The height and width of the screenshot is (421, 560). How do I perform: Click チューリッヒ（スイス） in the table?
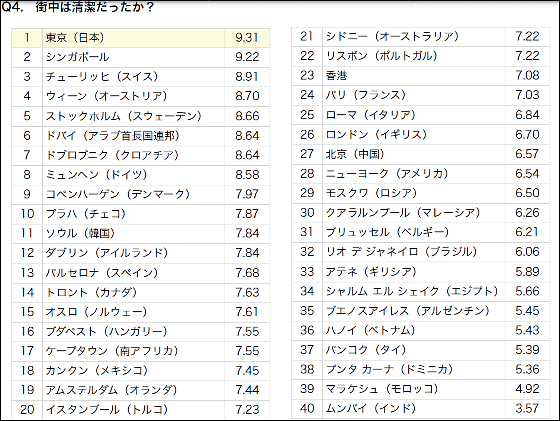tap(102, 77)
